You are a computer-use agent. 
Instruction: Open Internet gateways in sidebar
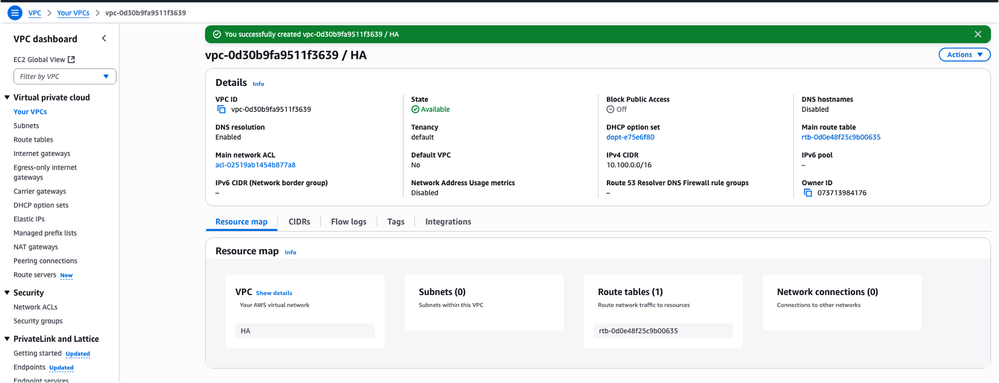(x=41, y=154)
